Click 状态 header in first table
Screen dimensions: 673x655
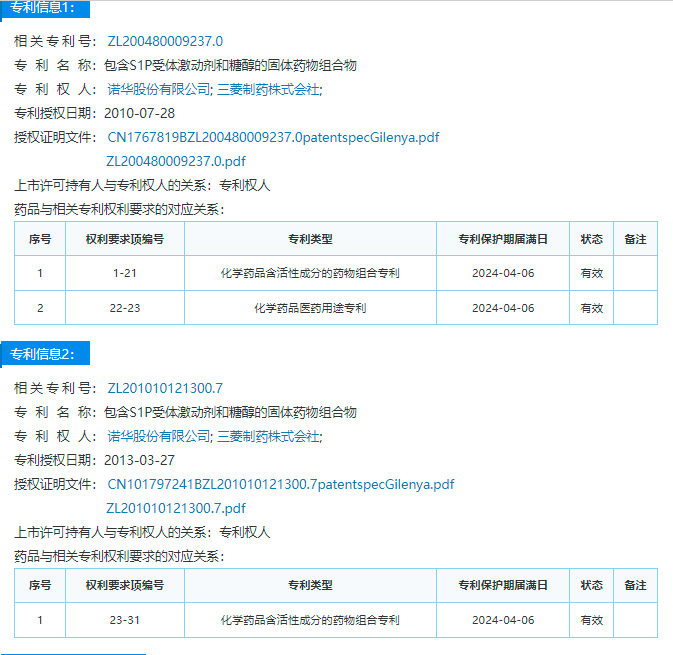[x=592, y=239]
